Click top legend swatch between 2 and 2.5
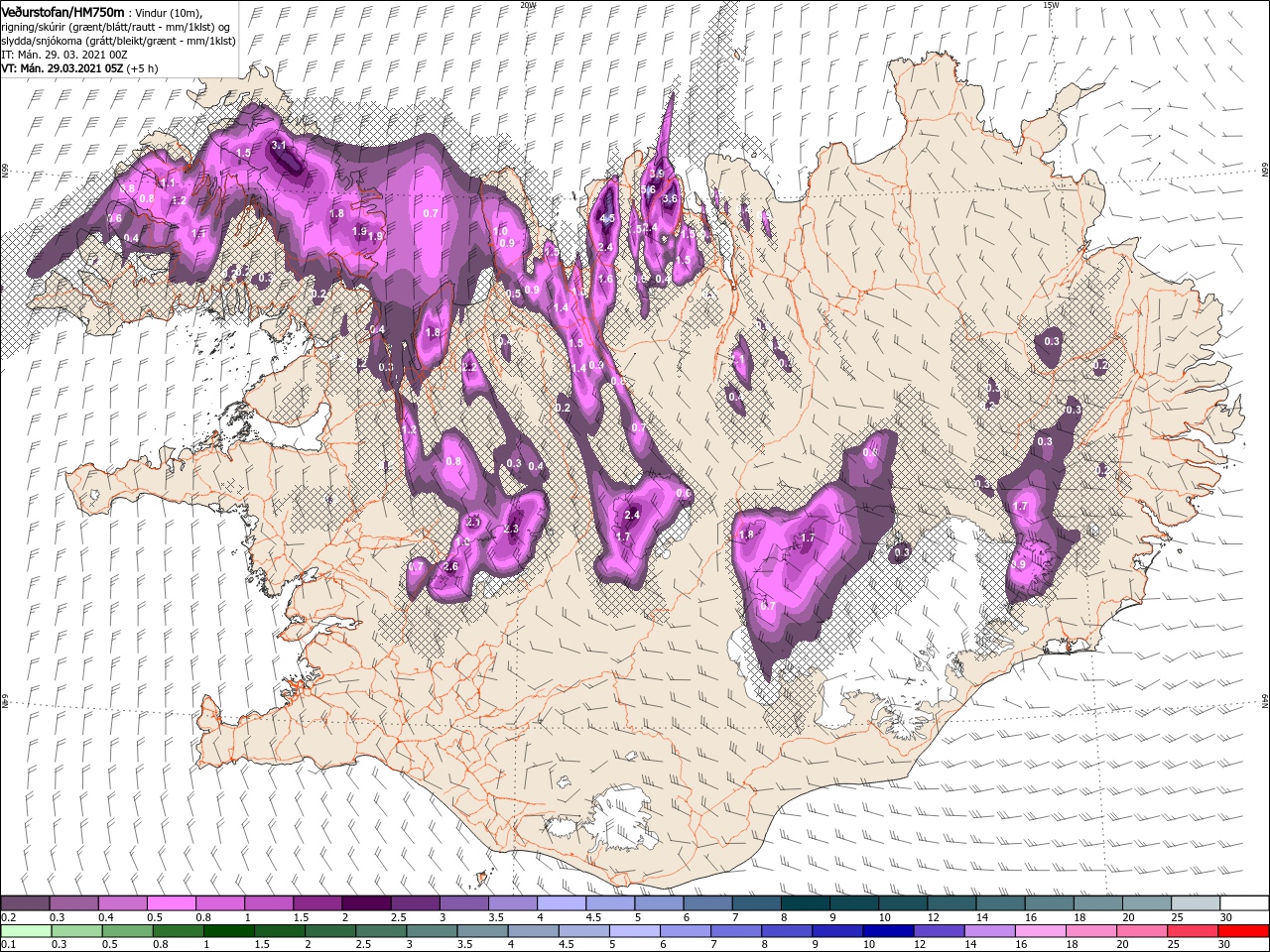Screen dimensions: 1270x952 click(x=366, y=903)
